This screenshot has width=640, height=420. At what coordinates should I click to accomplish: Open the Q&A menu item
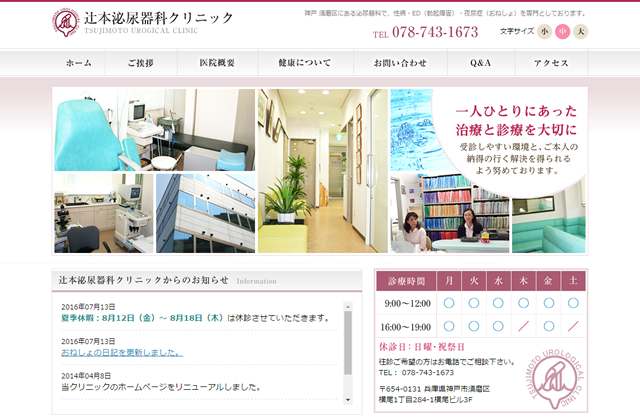pos(481,63)
